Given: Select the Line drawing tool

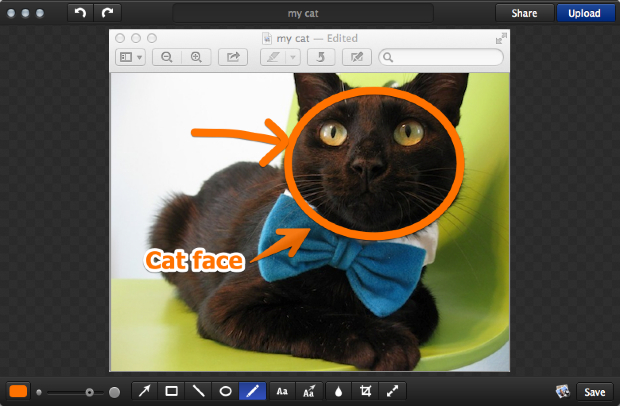Looking at the screenshot, I should coord(198,391).
